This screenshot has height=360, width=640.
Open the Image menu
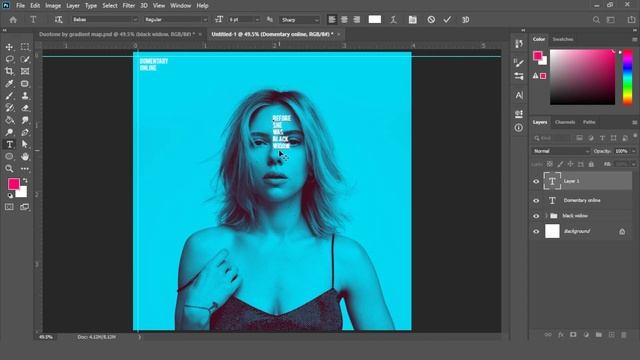[53, 6]
